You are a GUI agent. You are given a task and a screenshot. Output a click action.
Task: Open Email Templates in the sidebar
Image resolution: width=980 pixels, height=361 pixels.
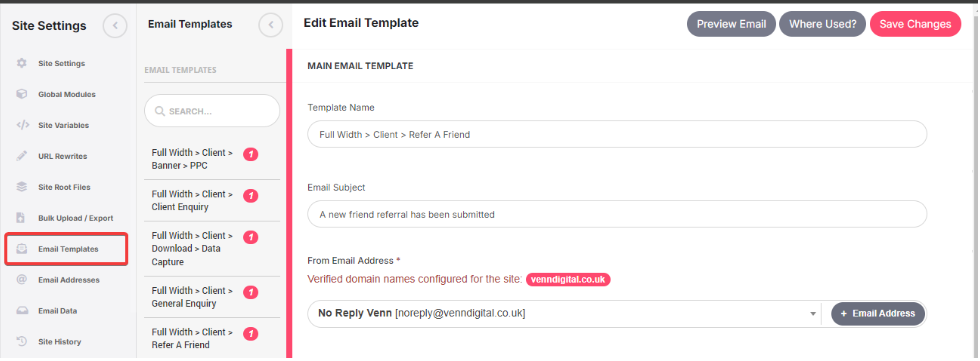(66, 249)
